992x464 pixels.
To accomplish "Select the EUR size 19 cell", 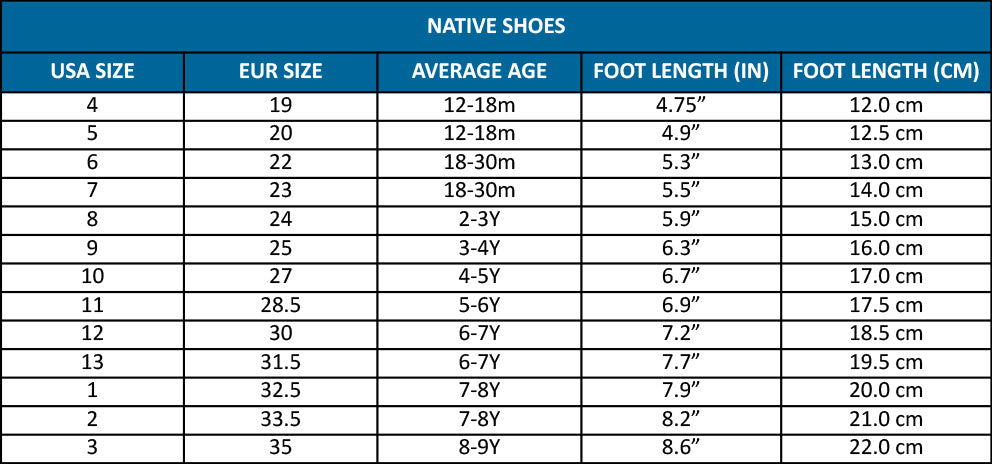I will click(281, 105).
